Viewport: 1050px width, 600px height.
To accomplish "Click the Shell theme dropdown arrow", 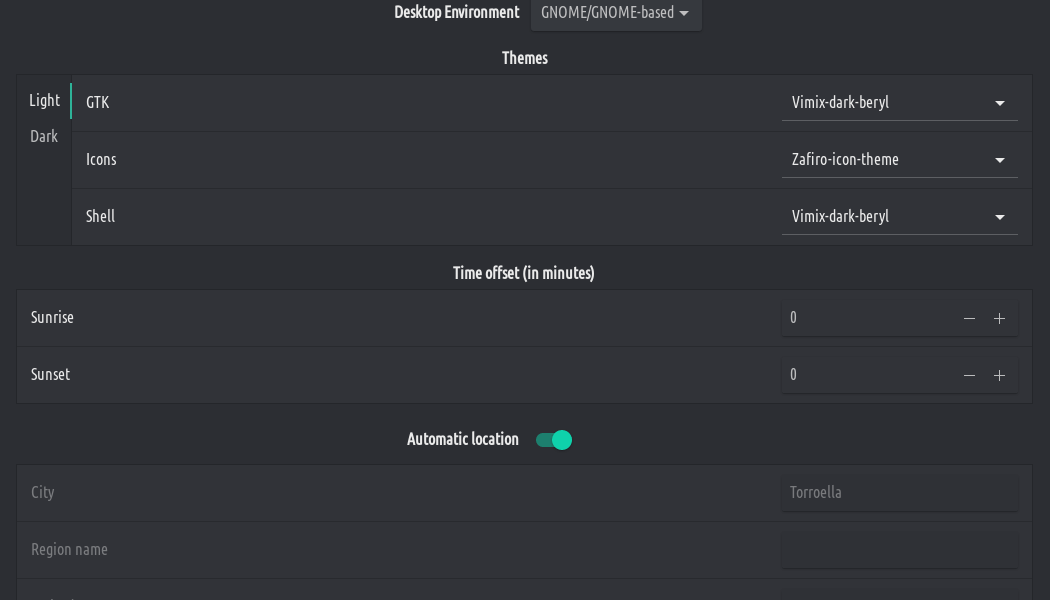I will pos(1000,217).
